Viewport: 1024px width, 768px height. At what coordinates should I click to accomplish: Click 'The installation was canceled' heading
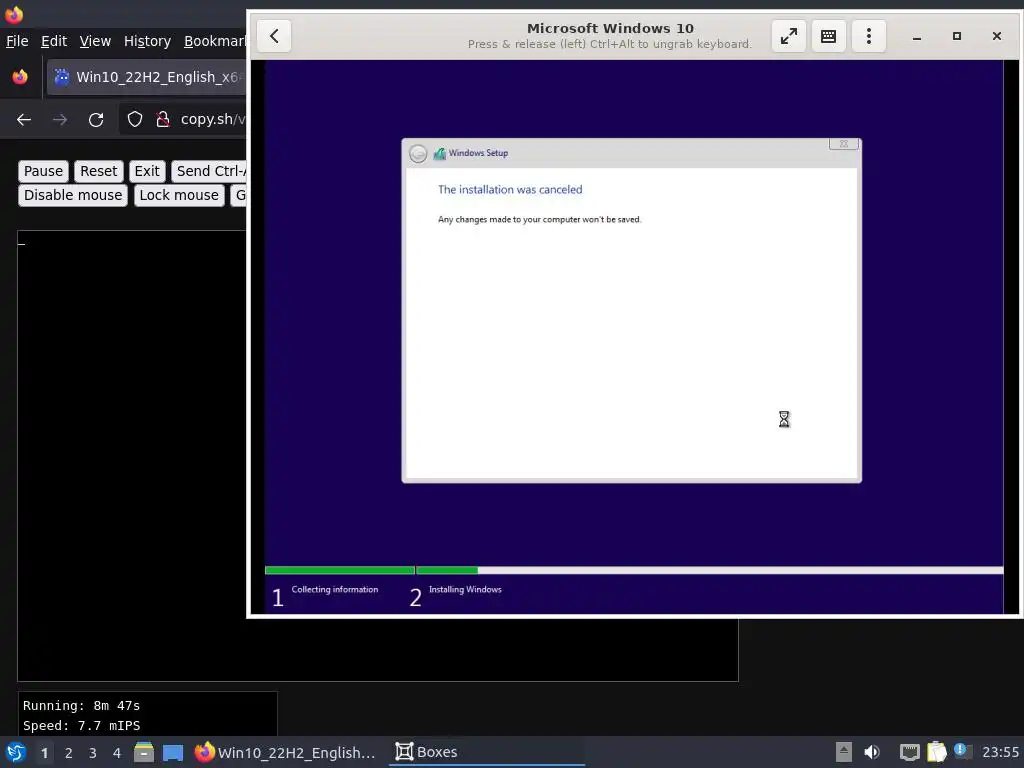510,189
